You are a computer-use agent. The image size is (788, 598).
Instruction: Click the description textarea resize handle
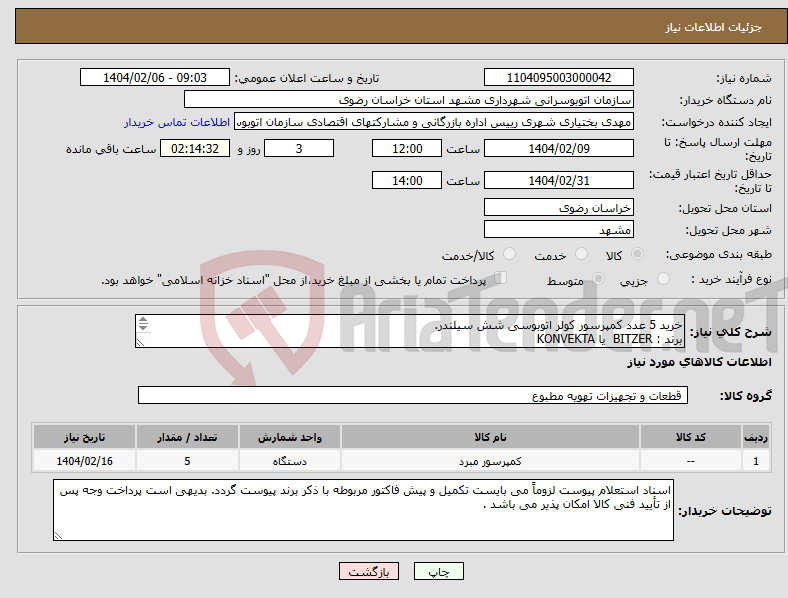(140, 343)
